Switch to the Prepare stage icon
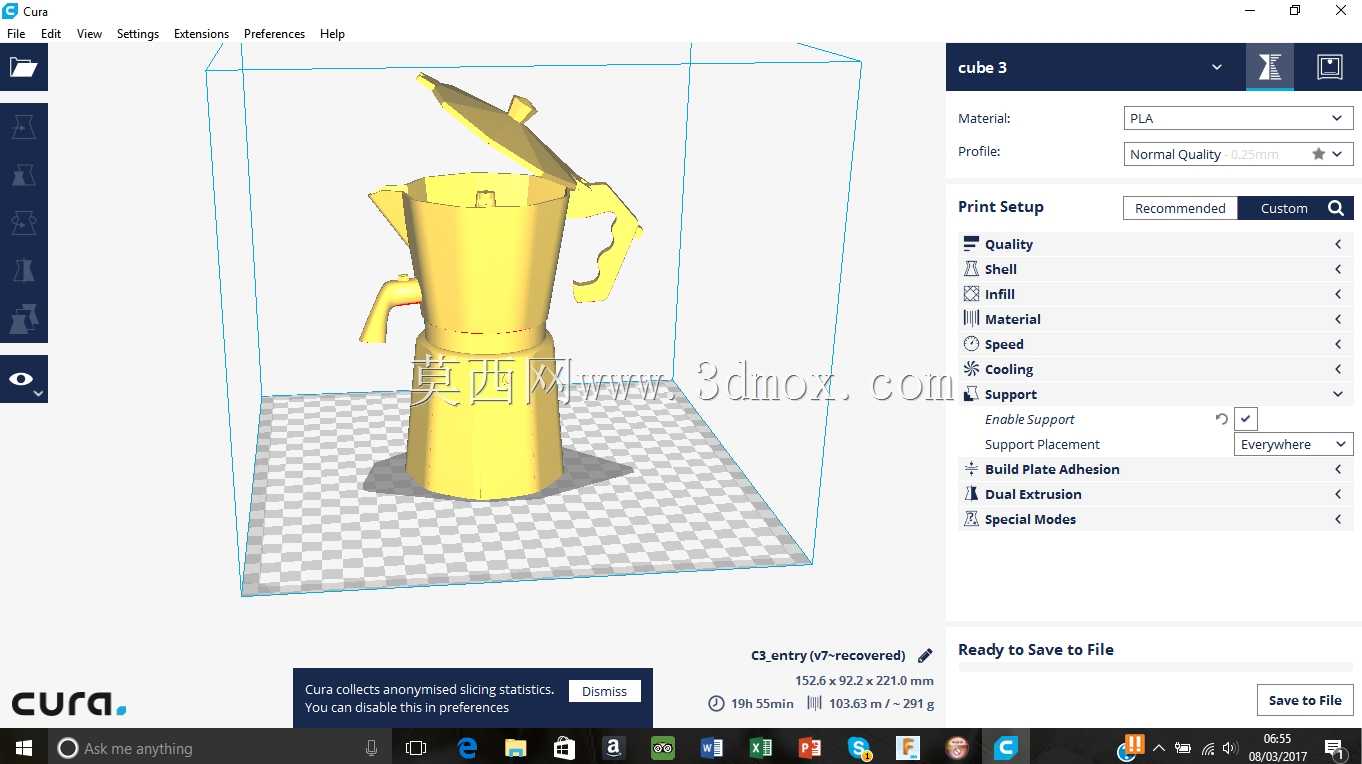The height and width of the screenshot is (764, 1362). [1270, 67]
